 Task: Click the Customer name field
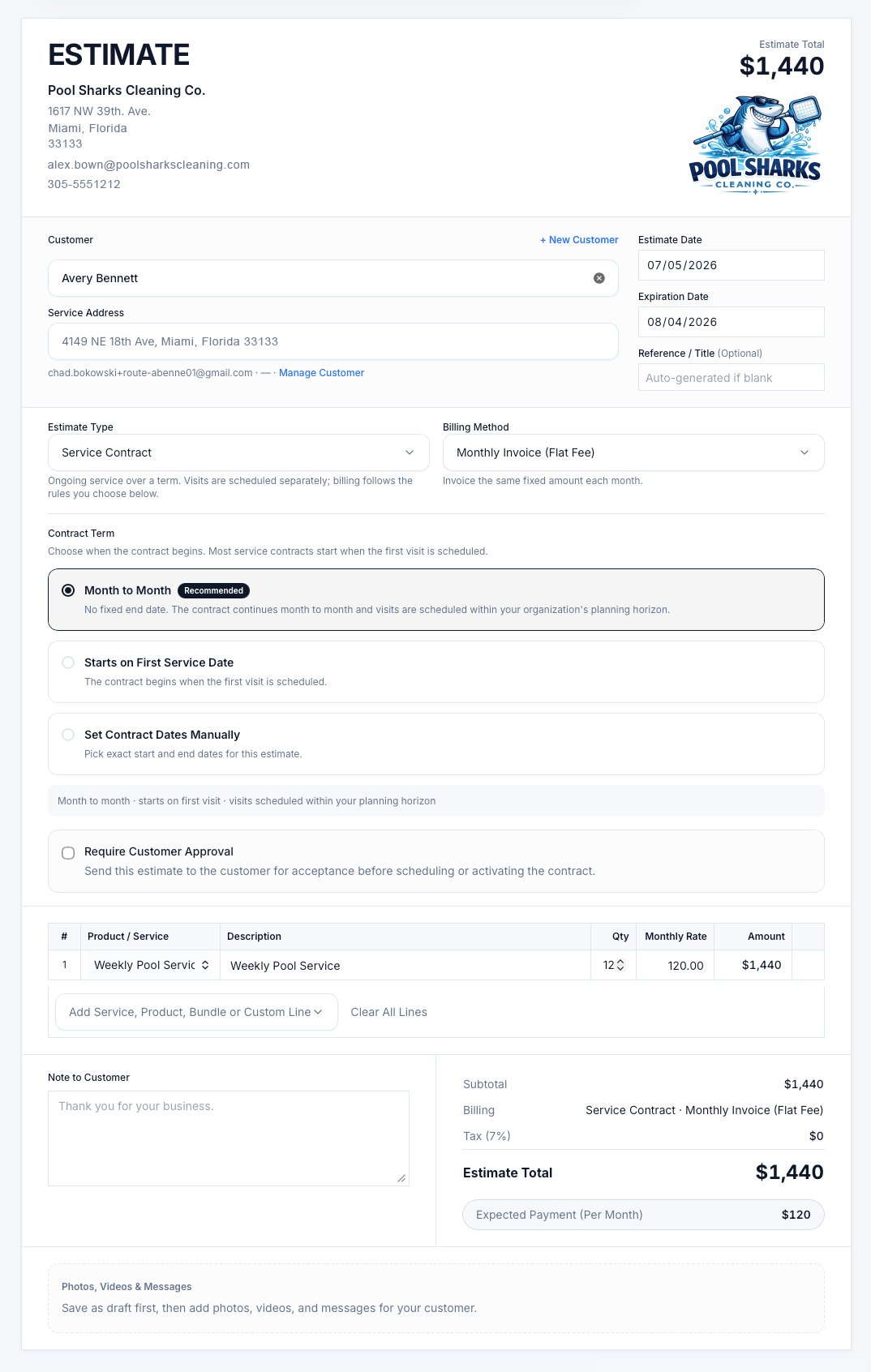tap(333, 278)
